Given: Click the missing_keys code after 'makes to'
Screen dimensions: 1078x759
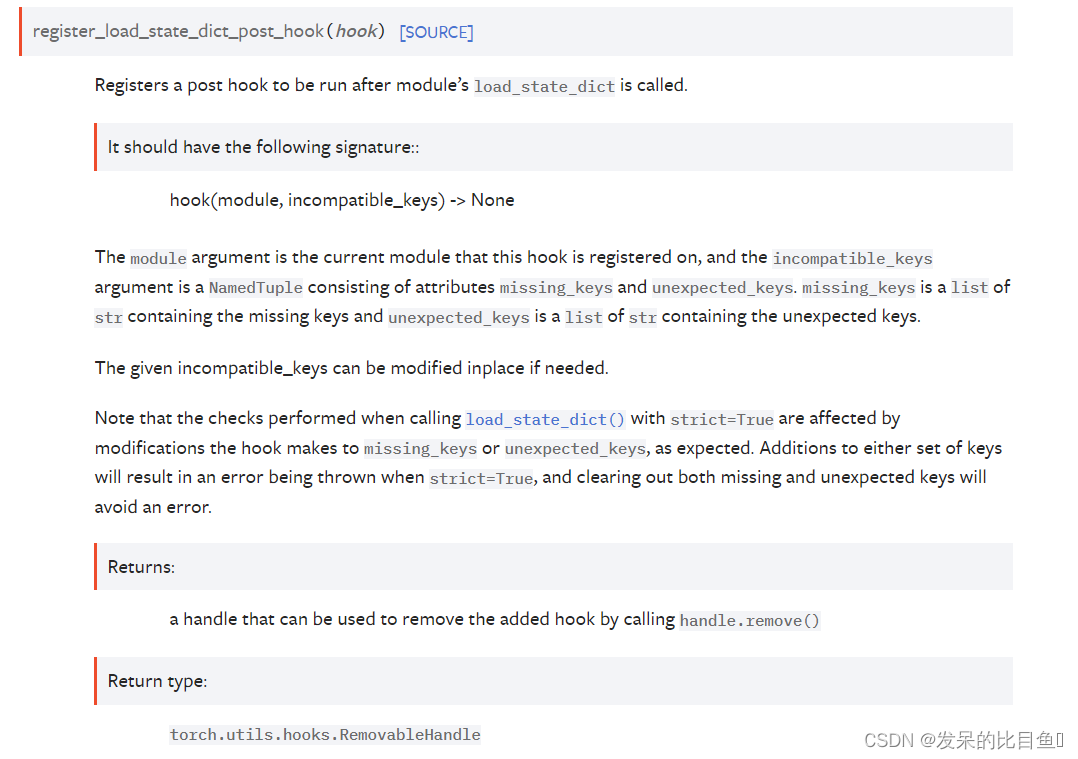Looking at the screenshot, I should click(x=420, y=449).
